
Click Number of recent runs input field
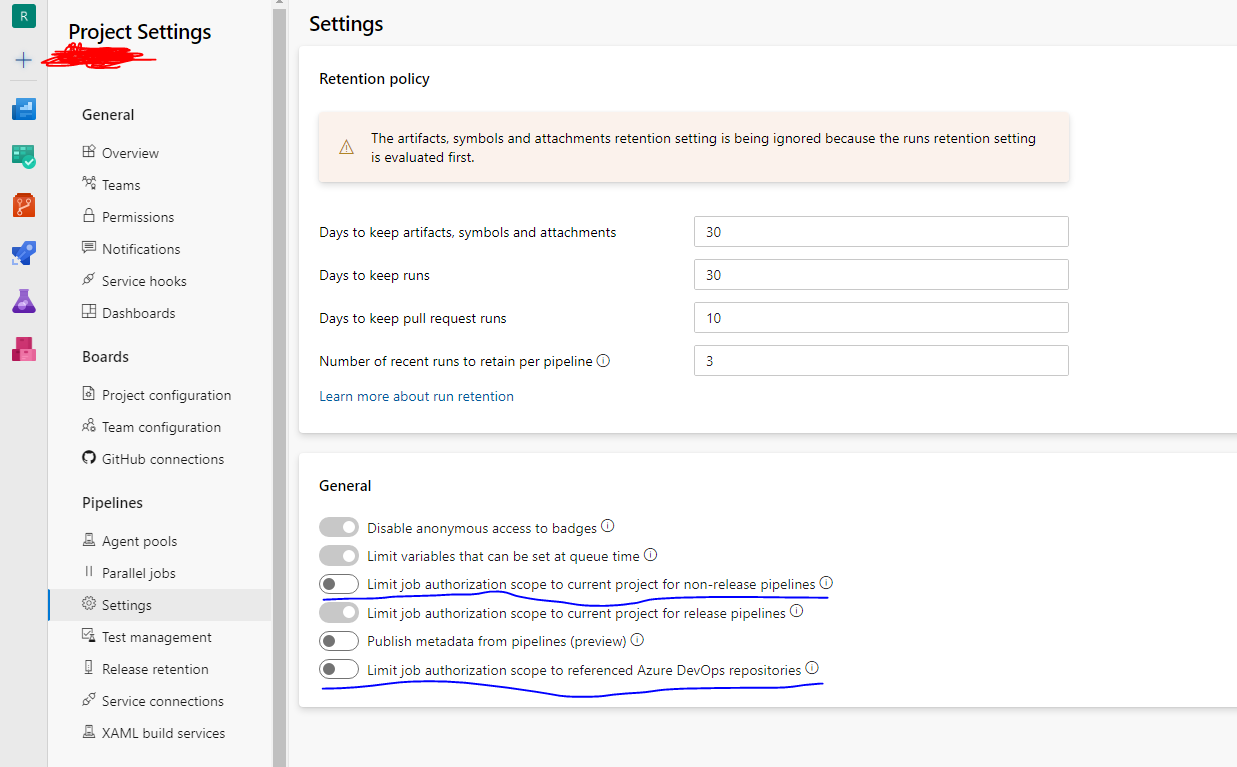click(881, 361)
